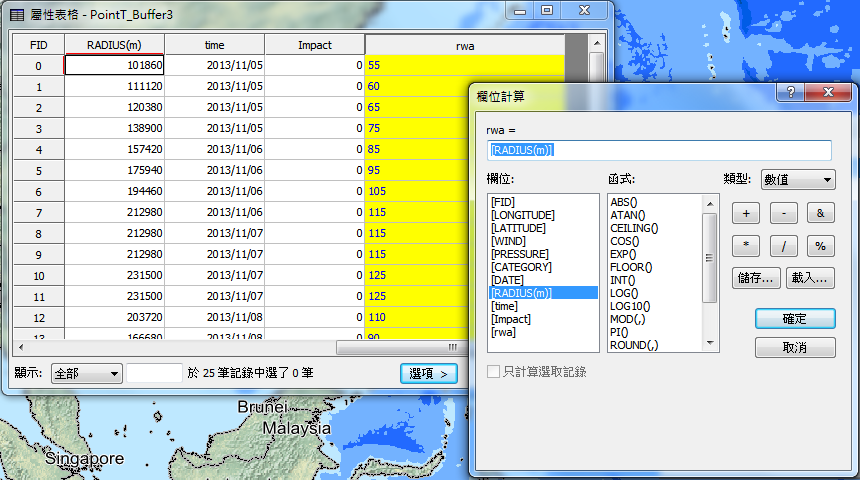
Task: Click the 確定 confirm button
Action: [x=794, y=319]
